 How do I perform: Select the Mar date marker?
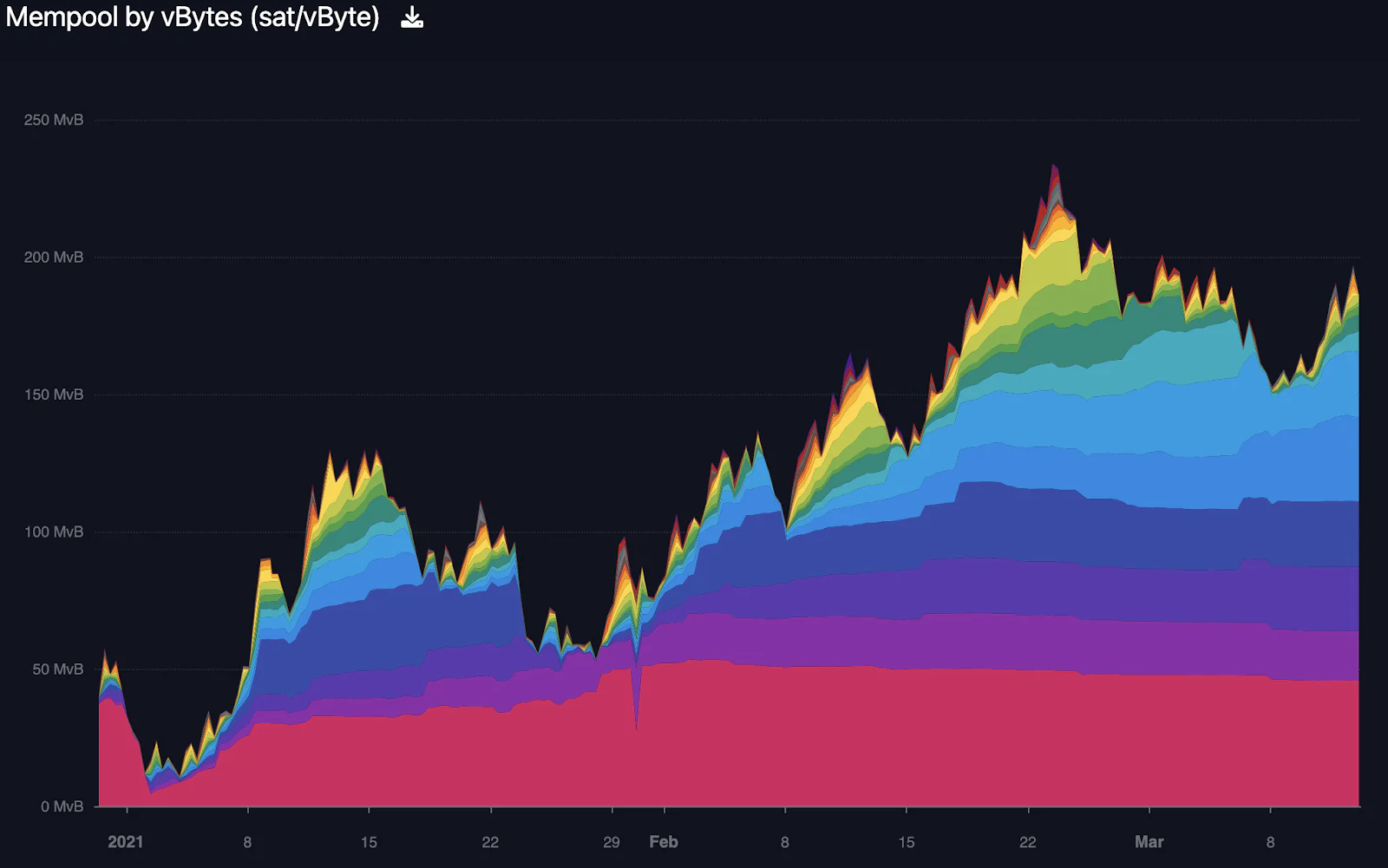click(x=1149, y=842)
